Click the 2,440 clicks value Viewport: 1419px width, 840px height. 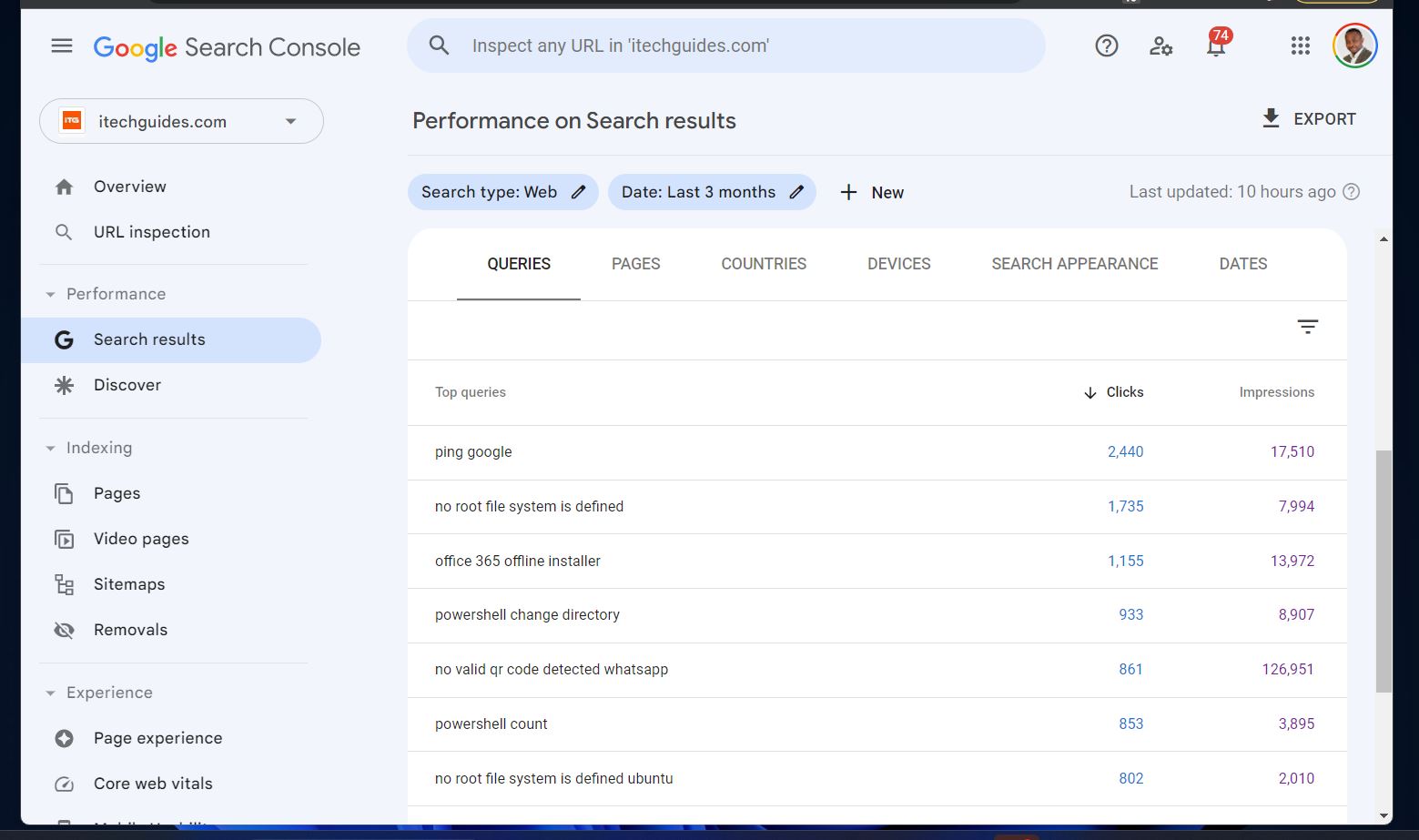click(x=1125, y=452)
